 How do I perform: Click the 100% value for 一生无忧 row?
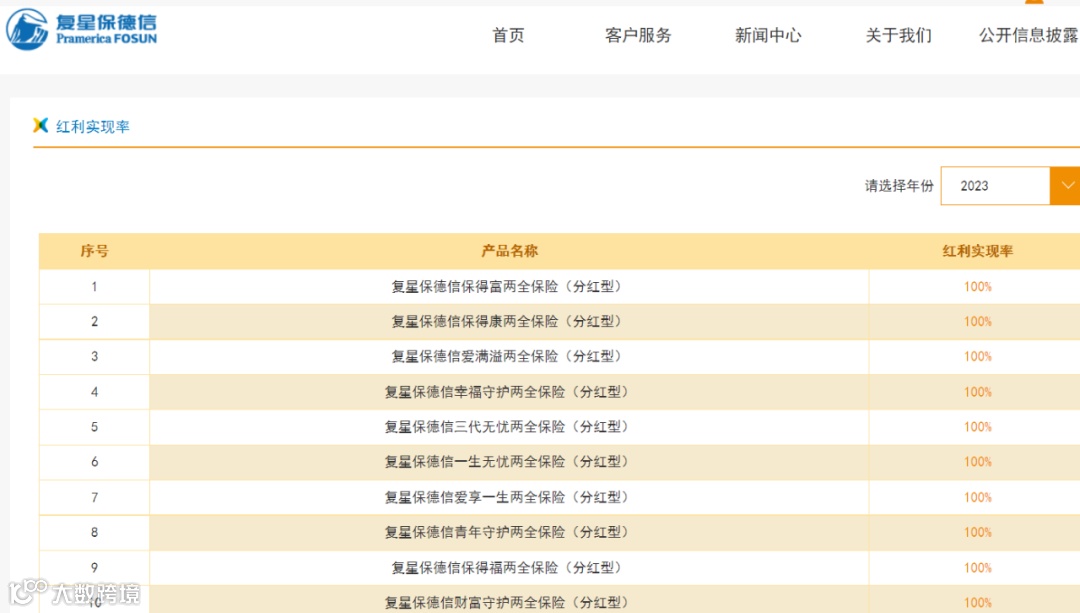[x=977, y=462]
